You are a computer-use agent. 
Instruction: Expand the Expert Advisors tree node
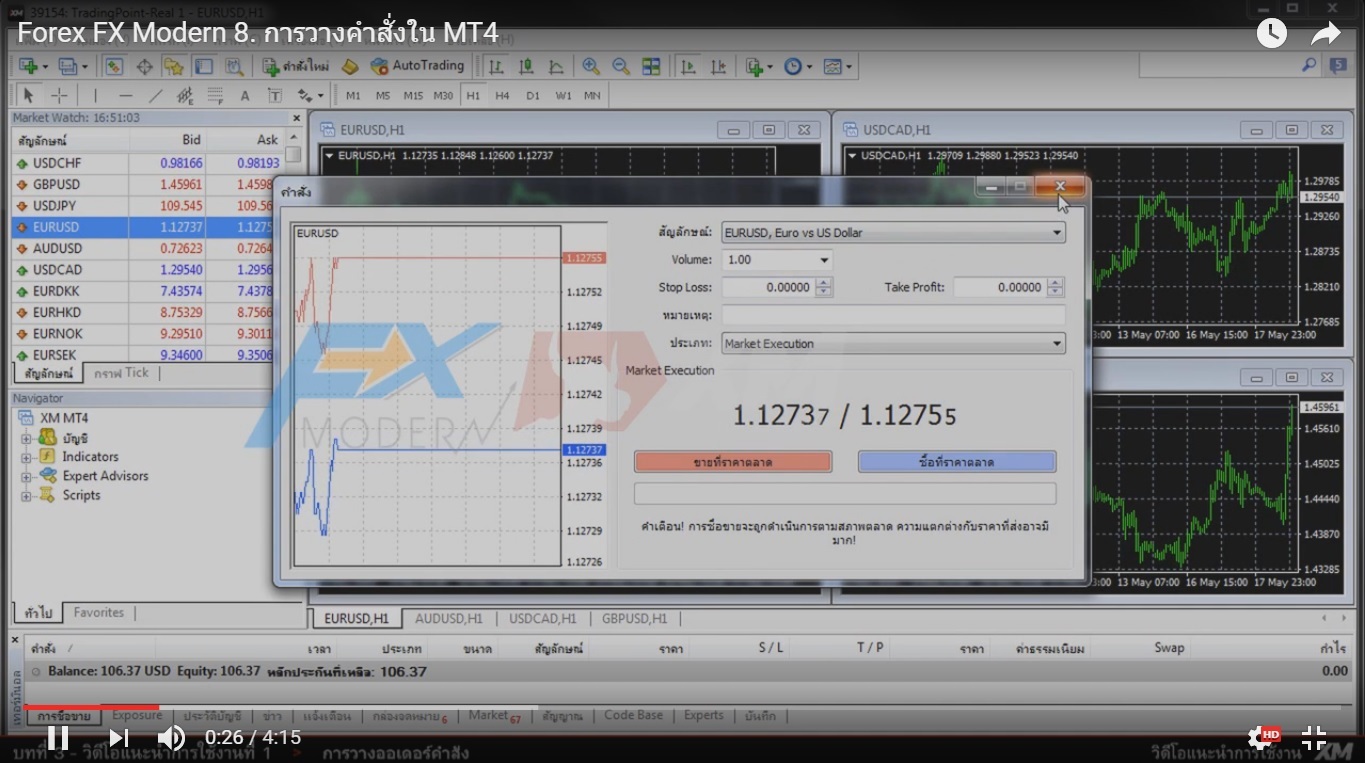(x=27, y=476)
